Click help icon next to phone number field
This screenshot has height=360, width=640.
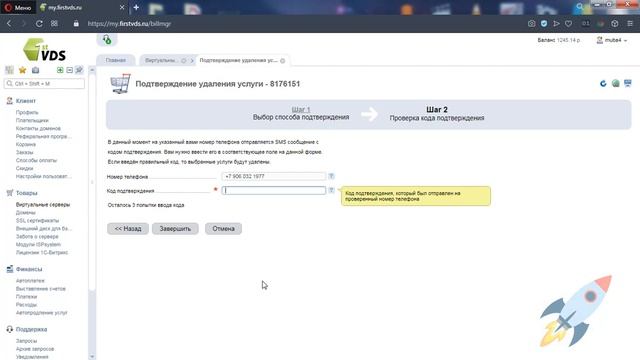[x=331, y=176]
